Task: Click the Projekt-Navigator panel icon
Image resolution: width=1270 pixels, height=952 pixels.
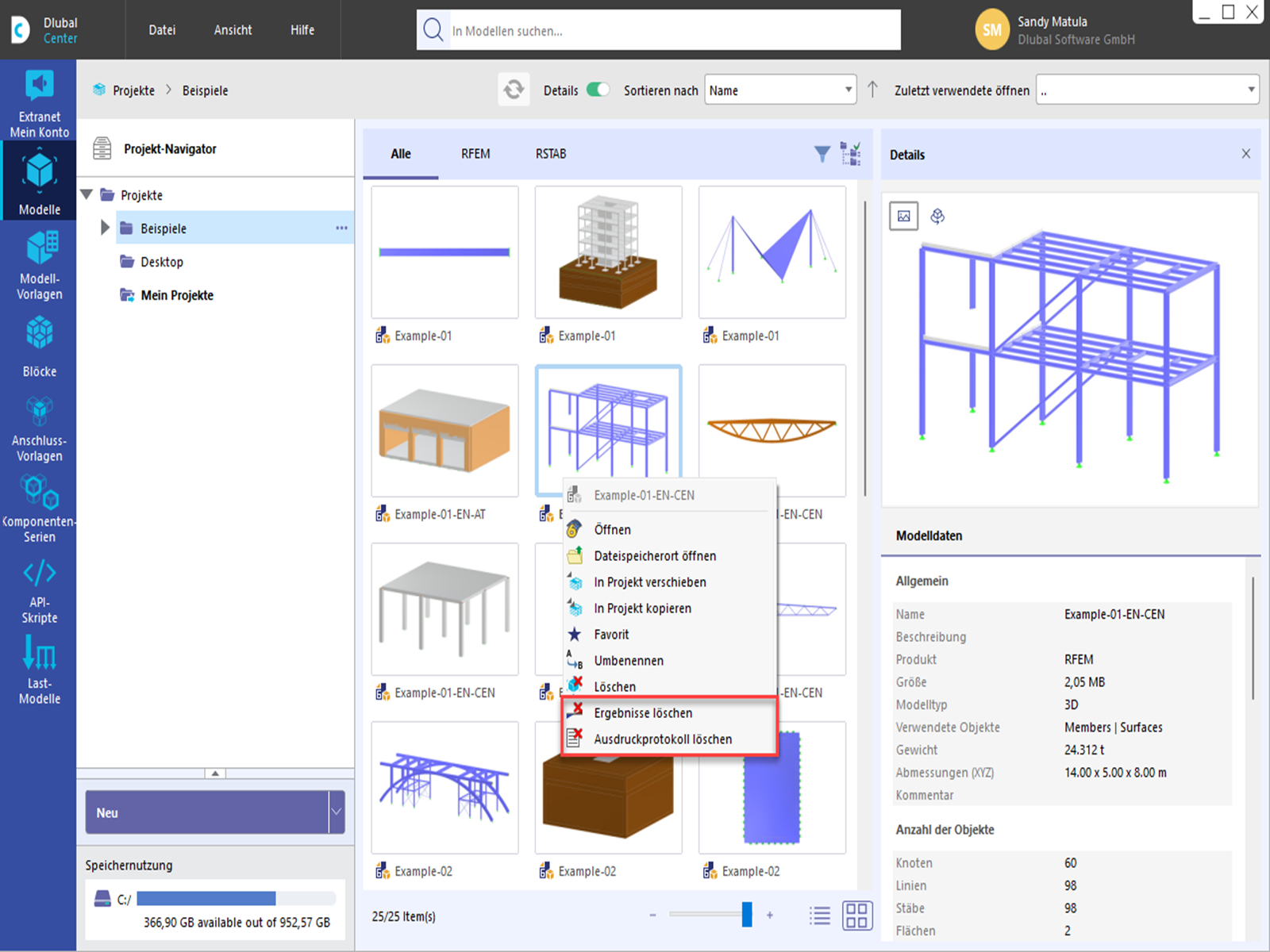Action: tap(102, 148)
